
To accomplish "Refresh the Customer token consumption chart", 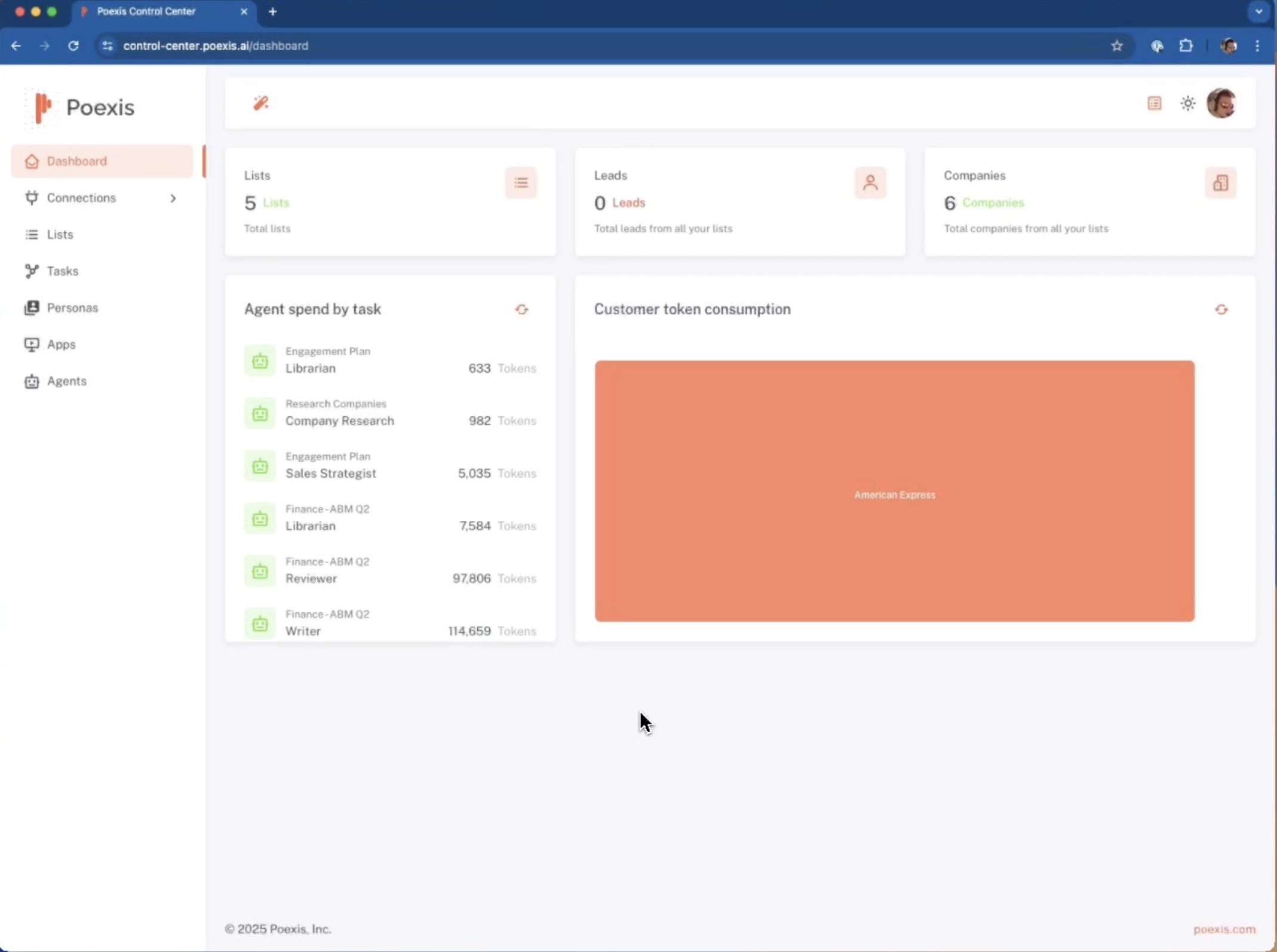I will 1221,309.
